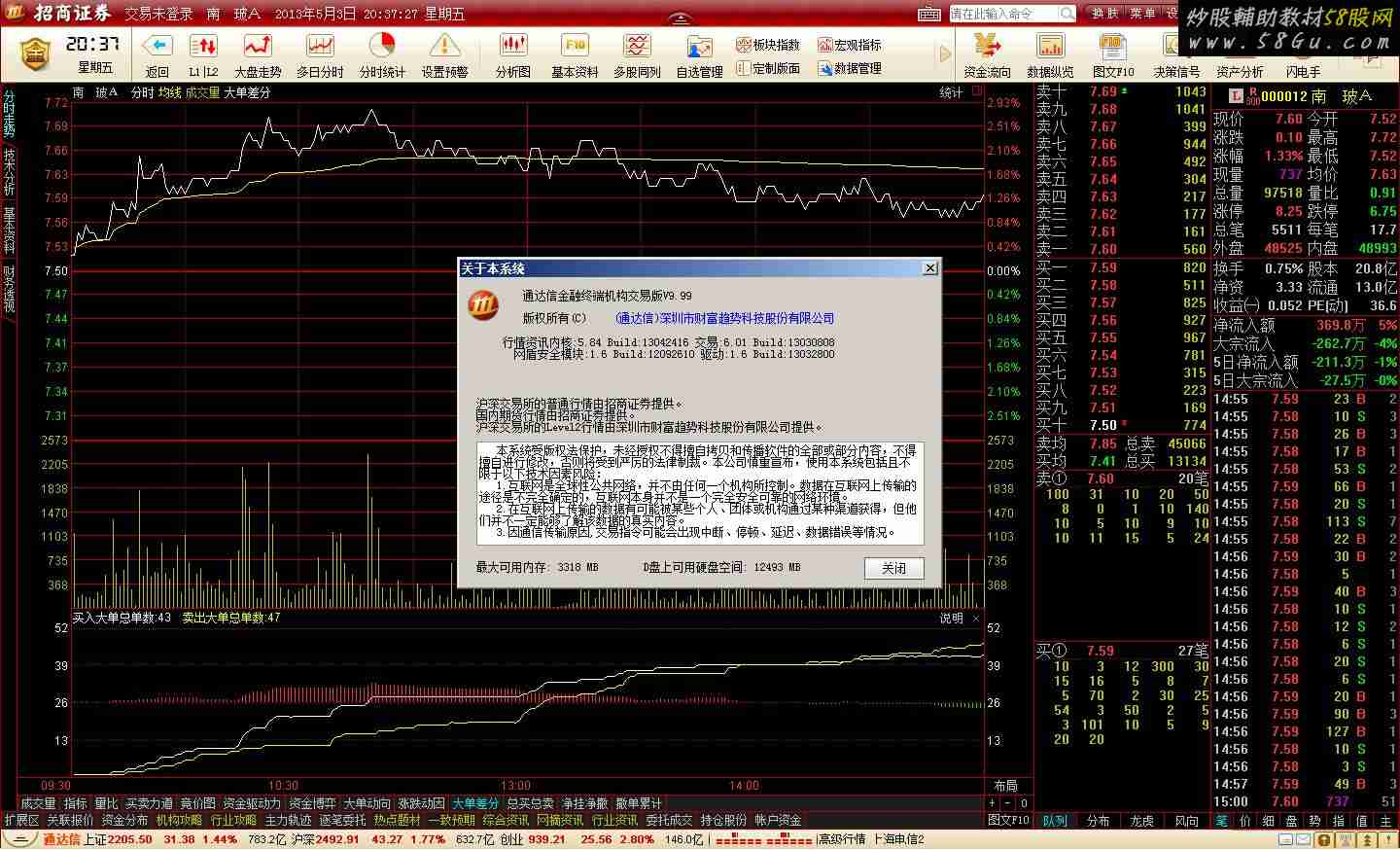The width and height of the screenshot is (1400, 850).
Task: Click the 统计 button above chart
Action: 951,92
